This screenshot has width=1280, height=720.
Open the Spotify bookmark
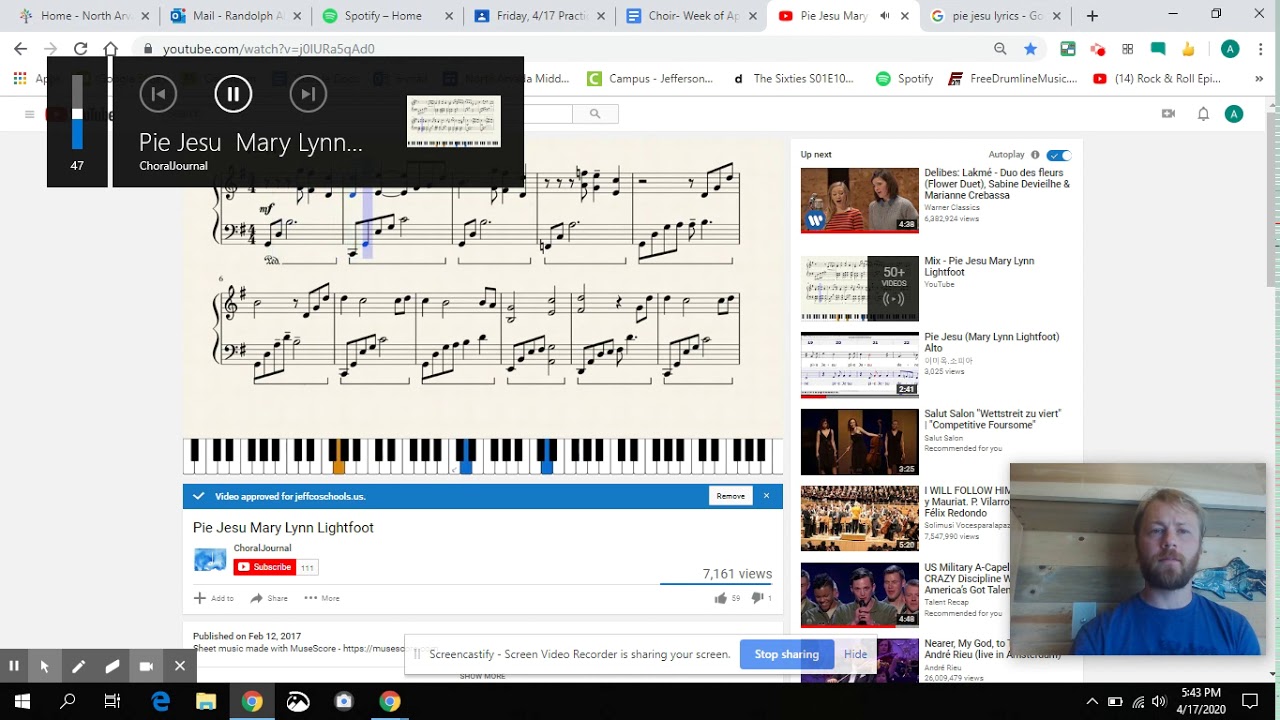point(904,79)
